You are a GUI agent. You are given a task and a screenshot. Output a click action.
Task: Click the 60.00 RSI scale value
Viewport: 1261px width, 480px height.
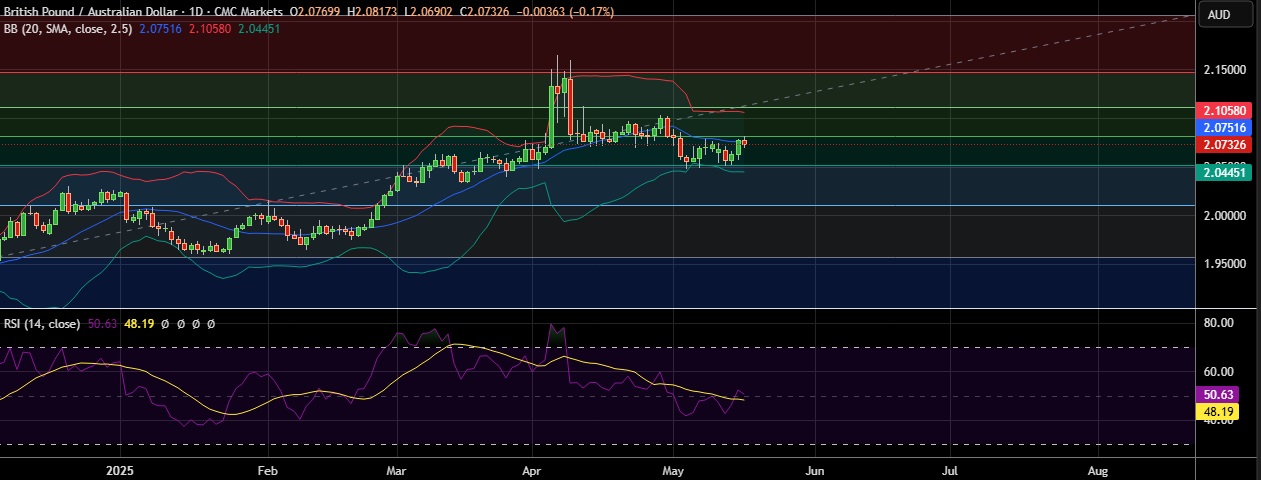pos(1219,371)
